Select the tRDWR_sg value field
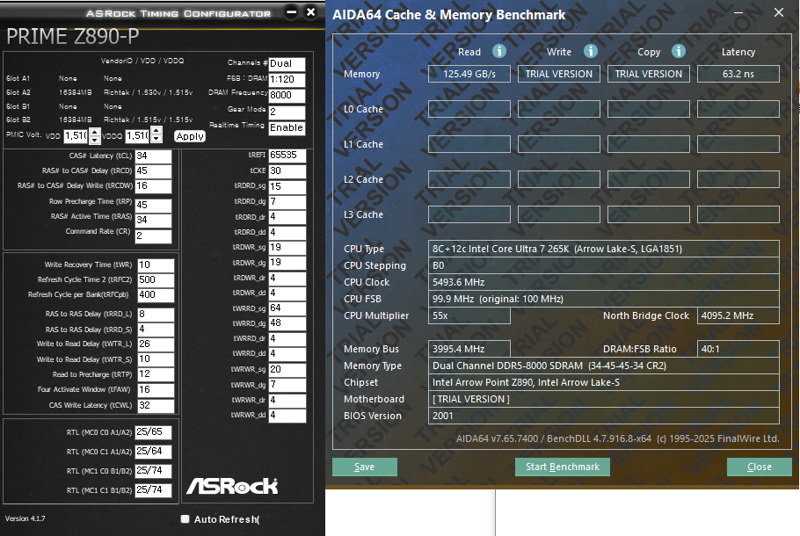 (x=287, y=248)
